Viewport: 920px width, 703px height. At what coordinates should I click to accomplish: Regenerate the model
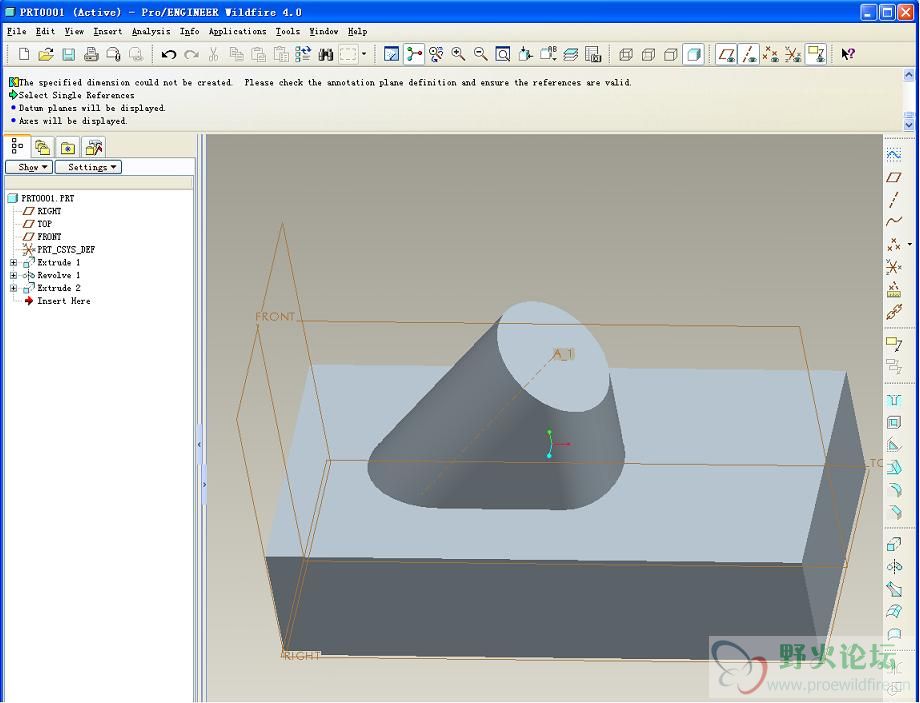[x=303, y=55]
